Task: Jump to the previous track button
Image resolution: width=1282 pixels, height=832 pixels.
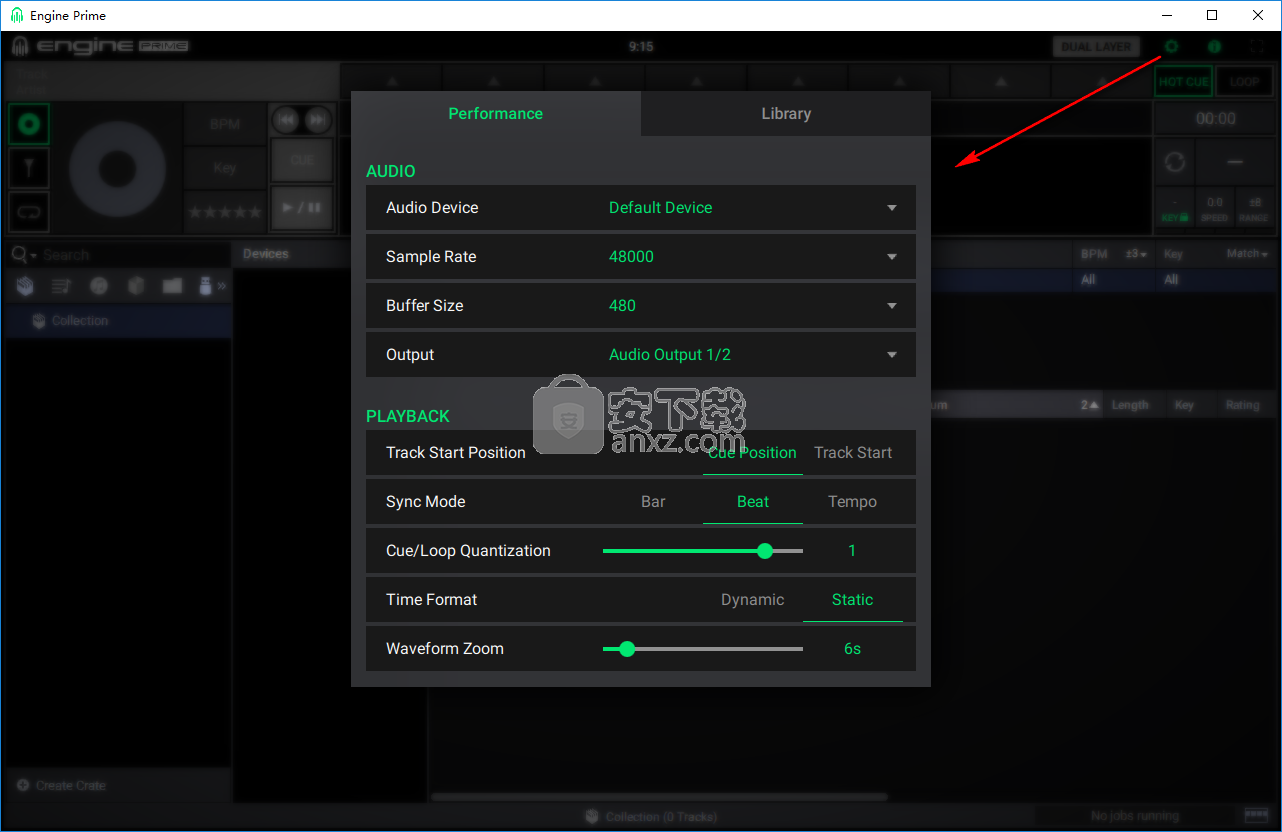Action: coord(286,120)
